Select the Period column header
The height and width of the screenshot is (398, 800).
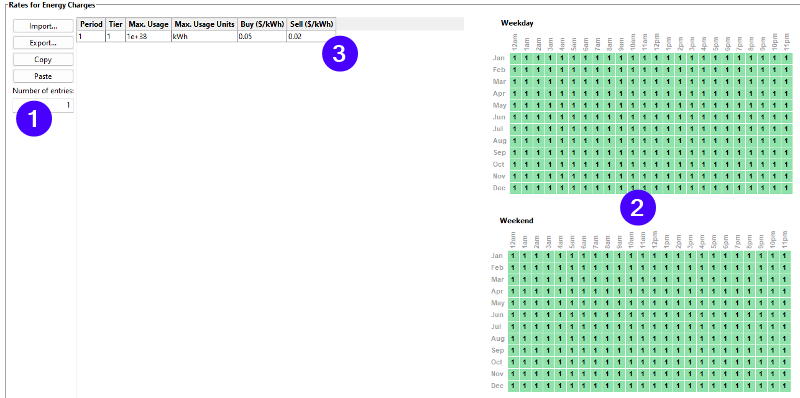(x=91, y=24)
